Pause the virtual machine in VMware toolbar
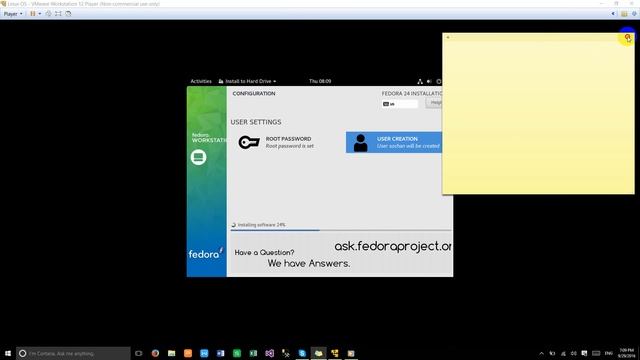 pos(33,13)
